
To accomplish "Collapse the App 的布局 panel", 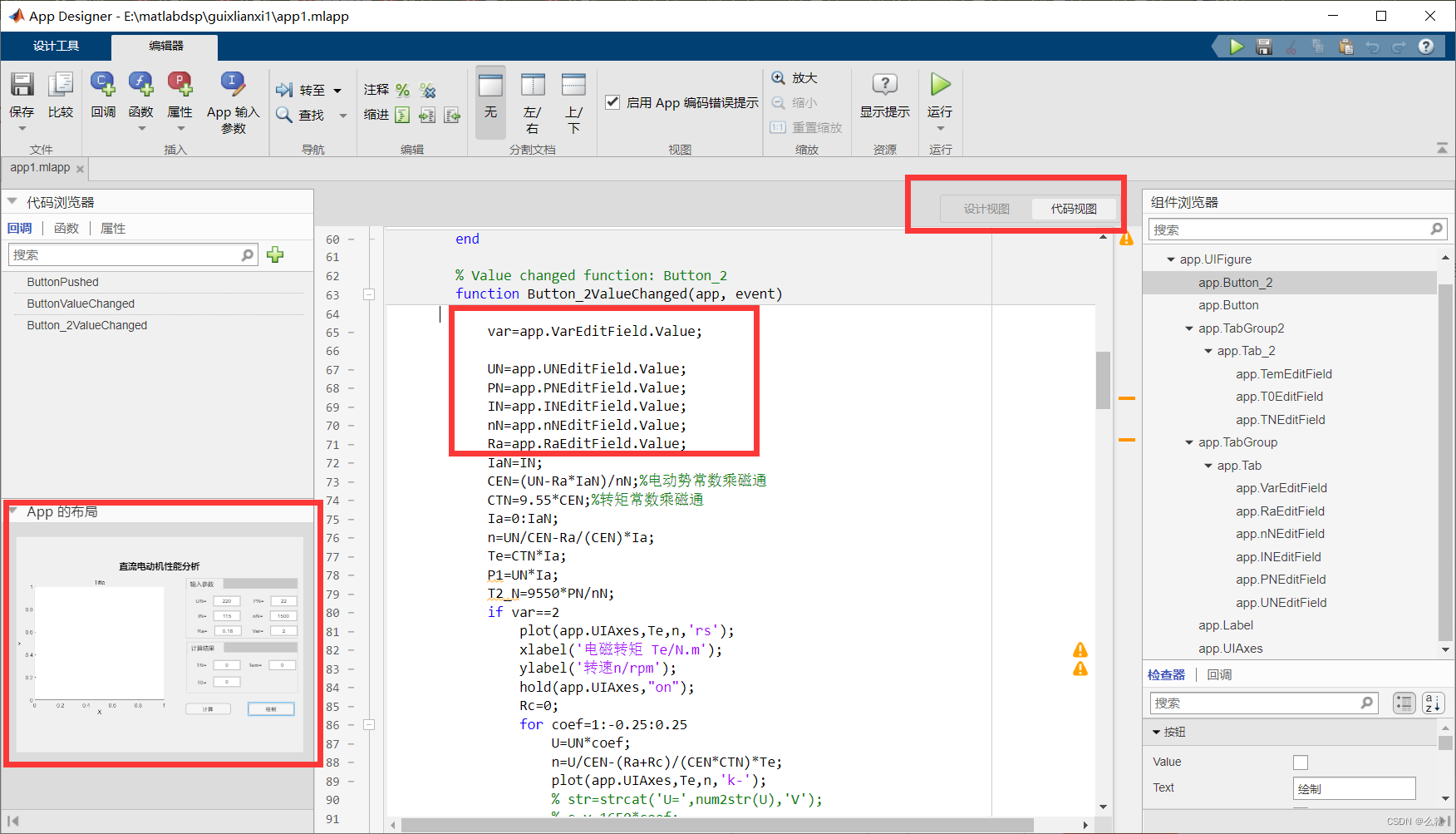I will 15,512.
